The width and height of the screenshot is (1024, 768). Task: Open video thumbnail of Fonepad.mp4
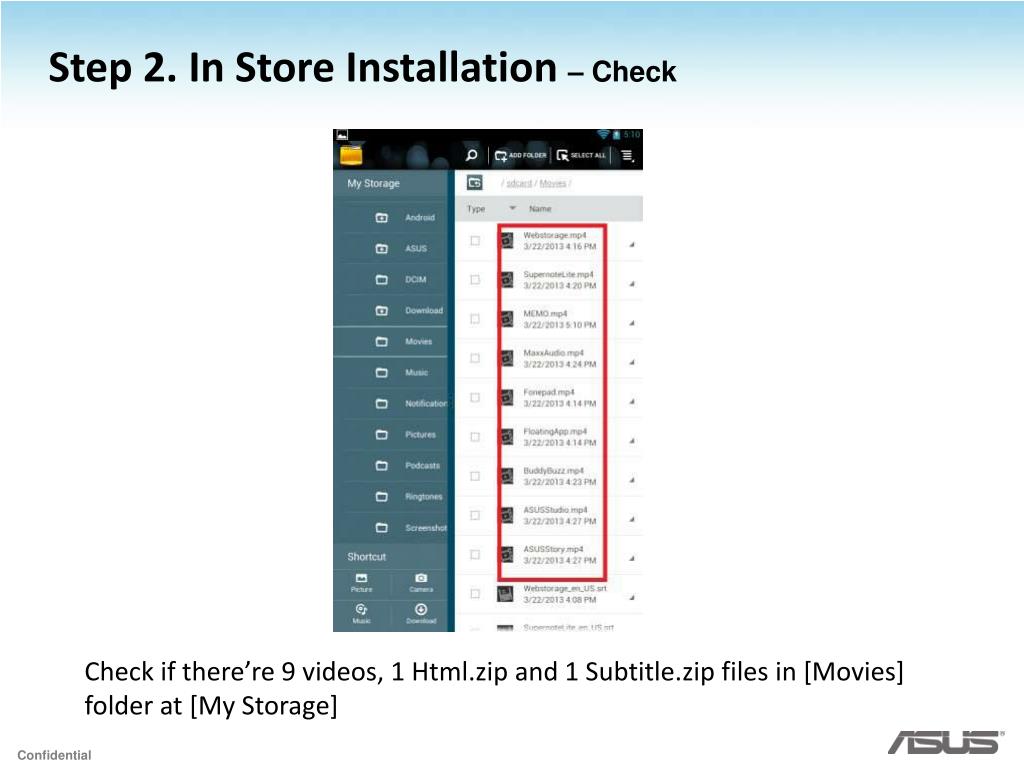[507, 398]
